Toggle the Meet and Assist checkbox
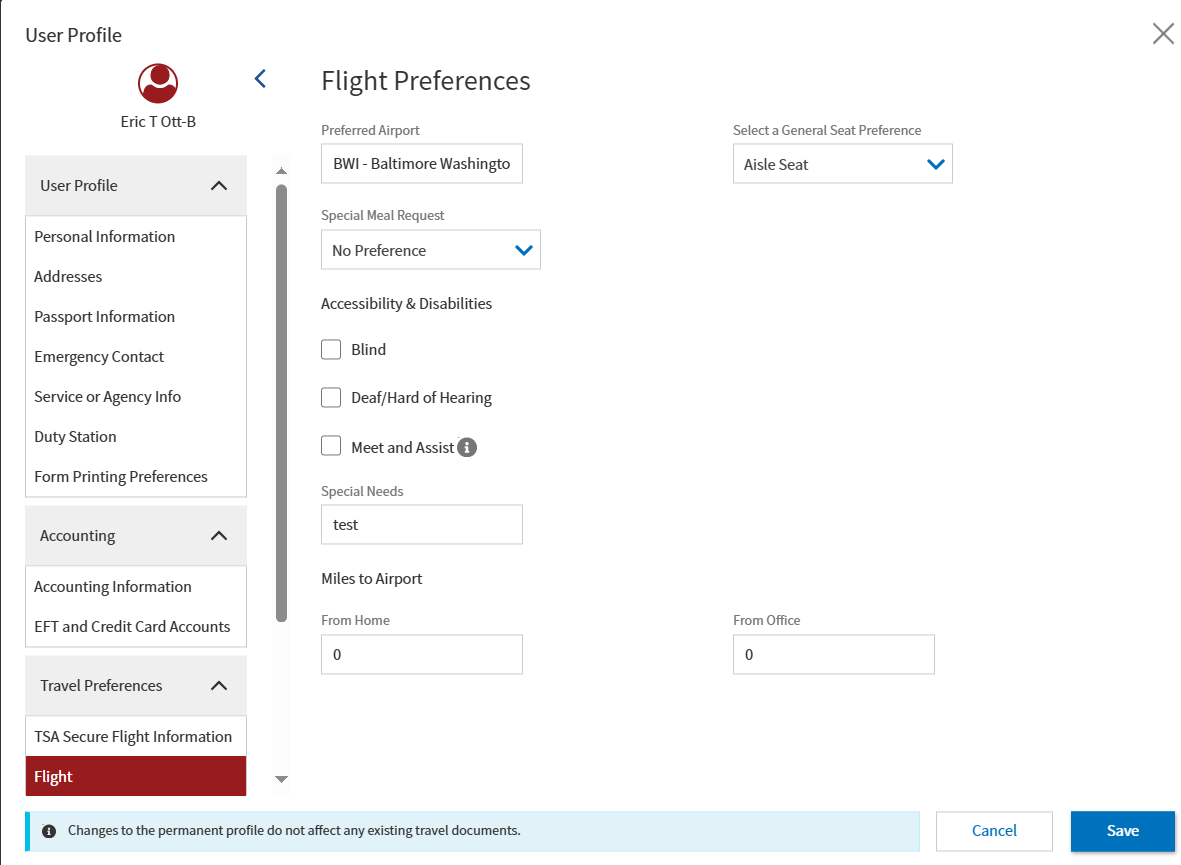 (331, 446)
